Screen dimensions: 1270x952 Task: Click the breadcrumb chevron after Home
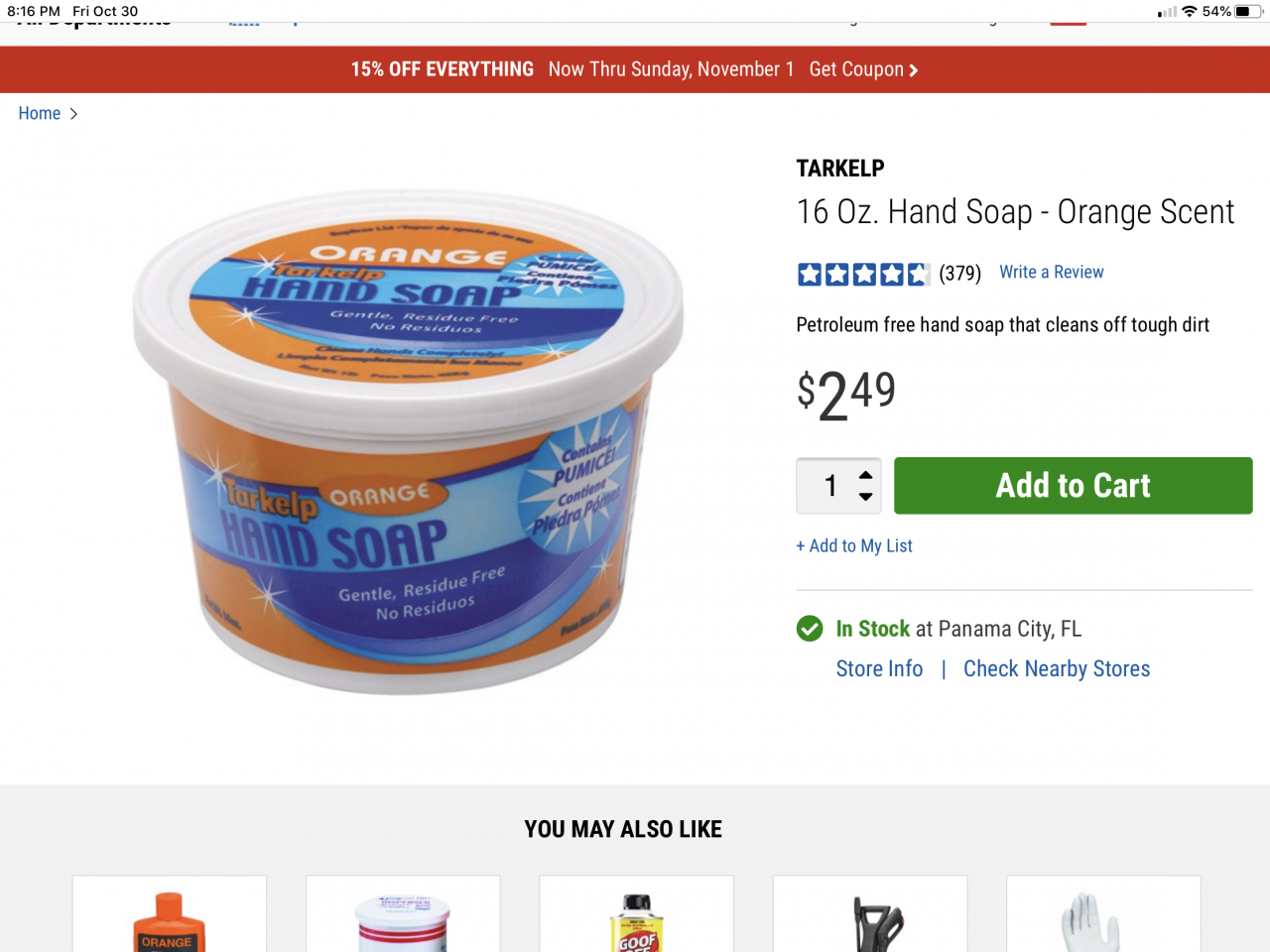point(73,114)
